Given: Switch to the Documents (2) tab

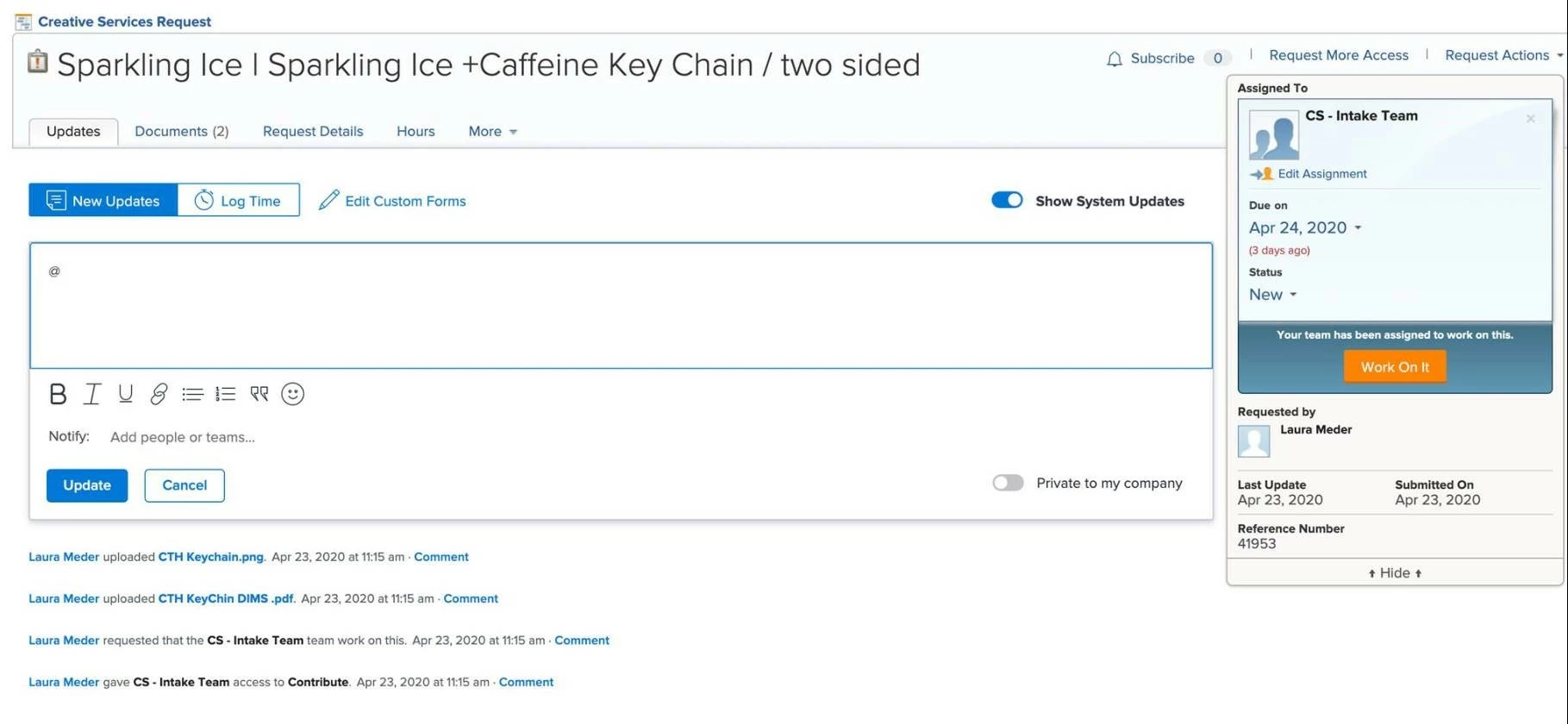Looking at the screenshot, I should [181, 131].
